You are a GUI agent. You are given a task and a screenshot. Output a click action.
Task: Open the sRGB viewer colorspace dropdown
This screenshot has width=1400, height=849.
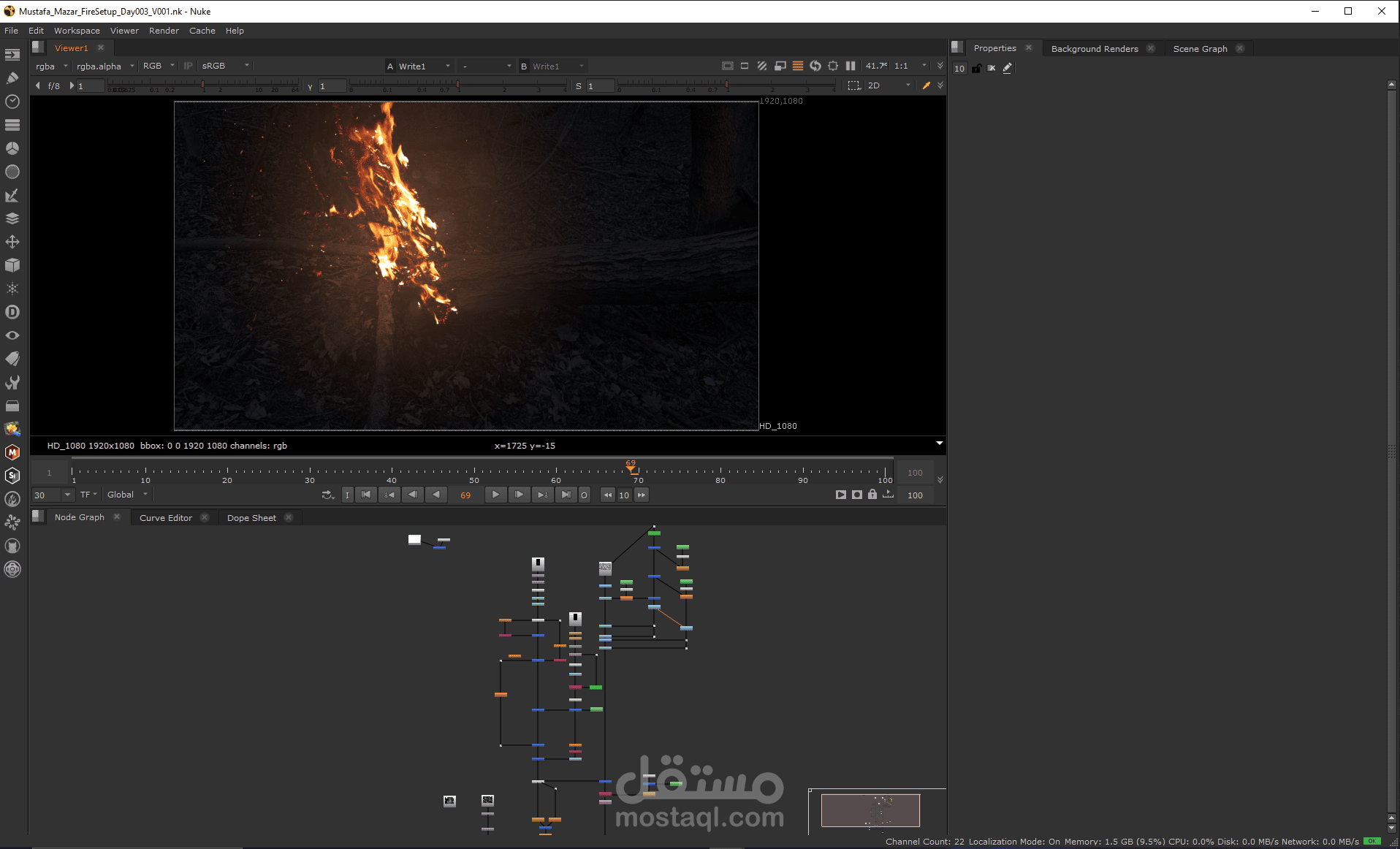(225, 66)
